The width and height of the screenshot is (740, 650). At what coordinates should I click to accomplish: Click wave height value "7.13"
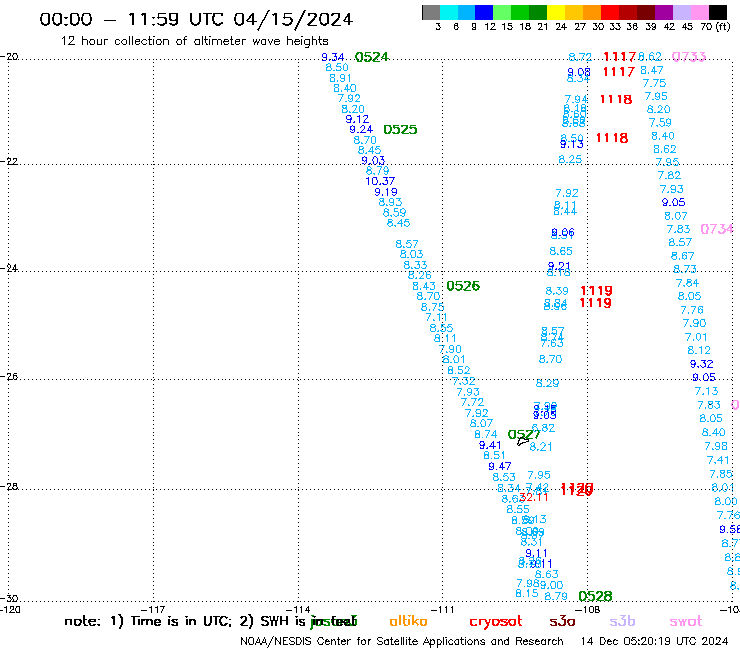click(x=706, y=391)
